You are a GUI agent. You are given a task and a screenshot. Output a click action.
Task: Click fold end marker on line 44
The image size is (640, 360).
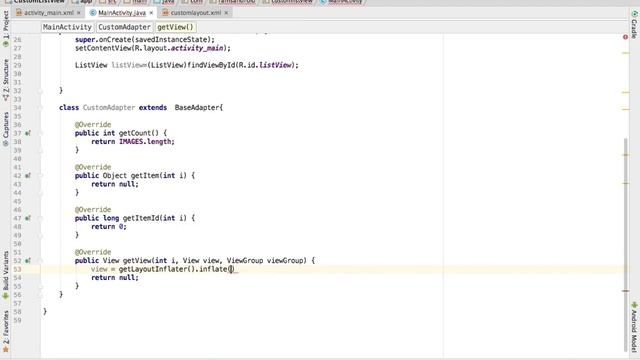point(40,193)
